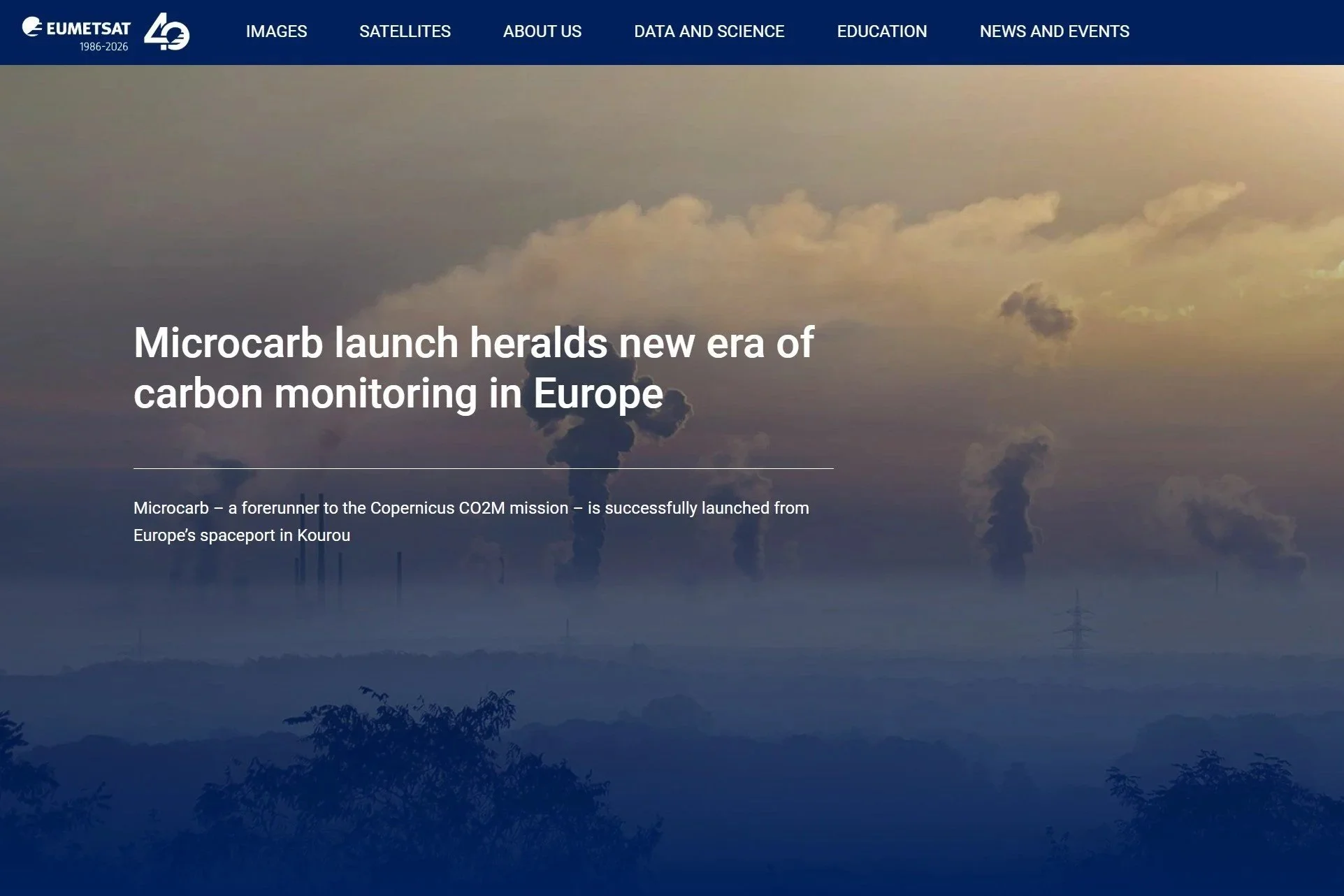Click the '1986-2026' anniversary text under the logo
The width and height of the screenshot is (1344, 896).
[102, 46]
